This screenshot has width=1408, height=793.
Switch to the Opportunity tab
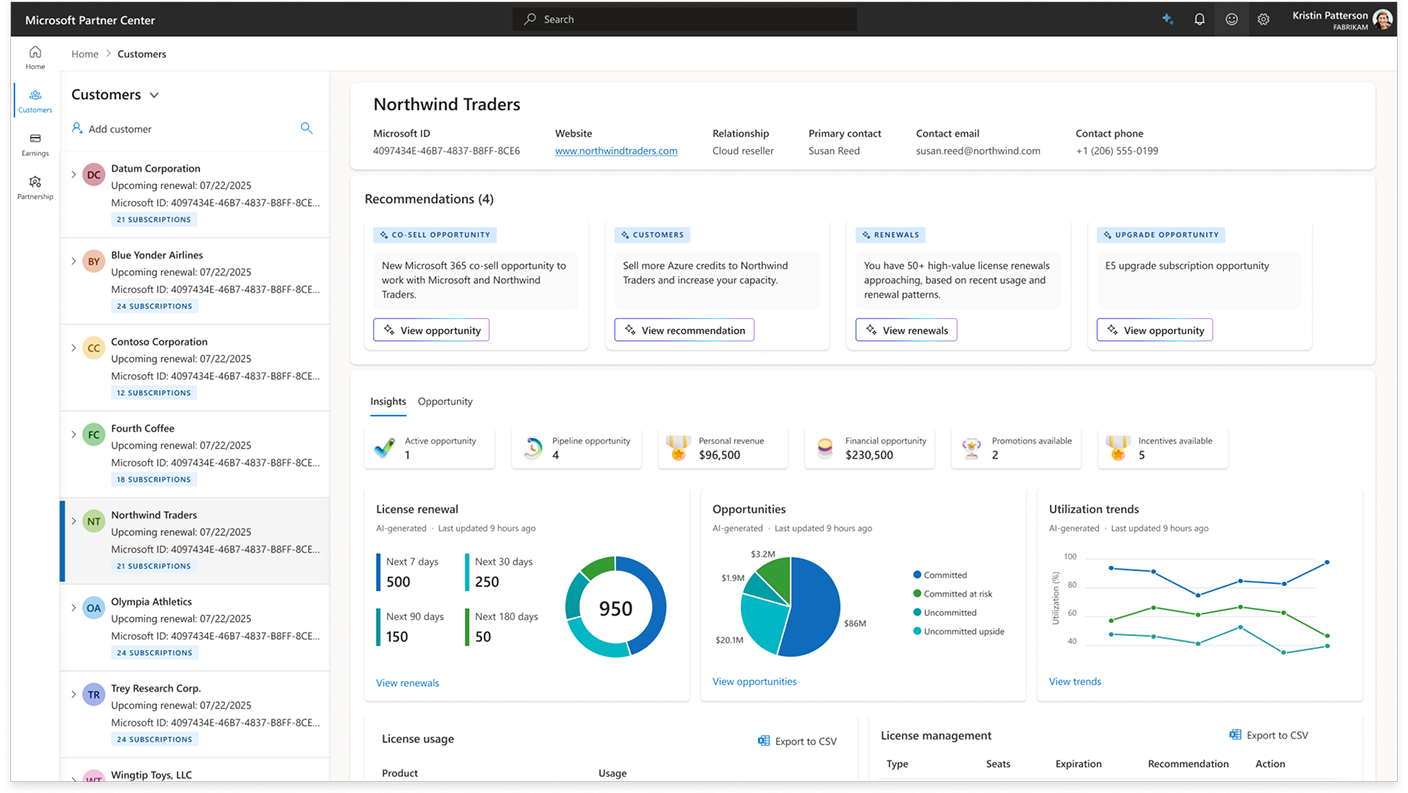pos(445,401)
